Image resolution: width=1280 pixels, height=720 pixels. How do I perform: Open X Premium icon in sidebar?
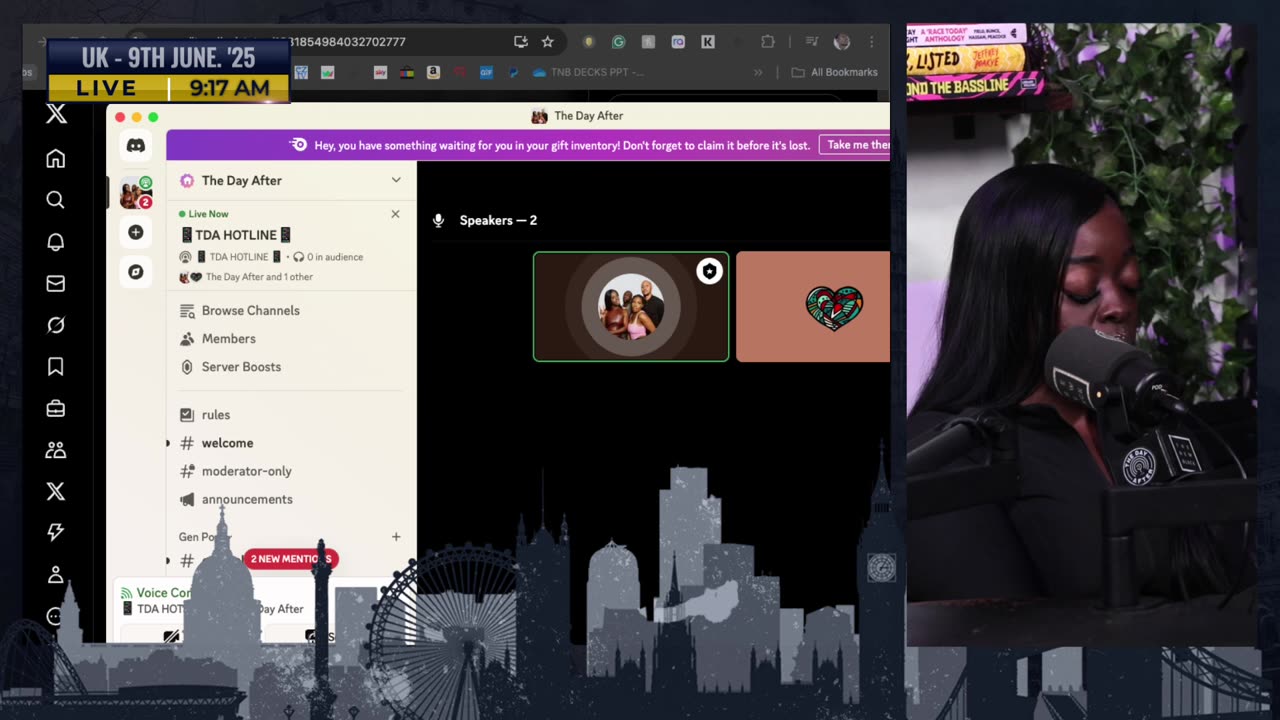point(56,491)
